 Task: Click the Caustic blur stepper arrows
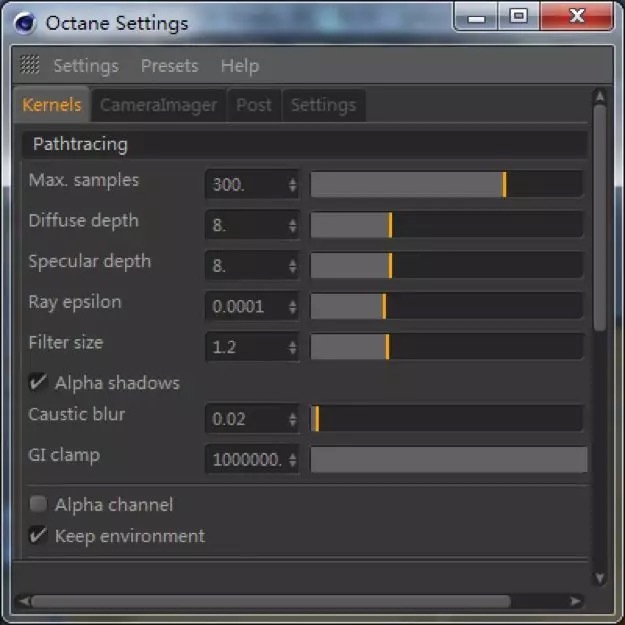click(293, 419)
